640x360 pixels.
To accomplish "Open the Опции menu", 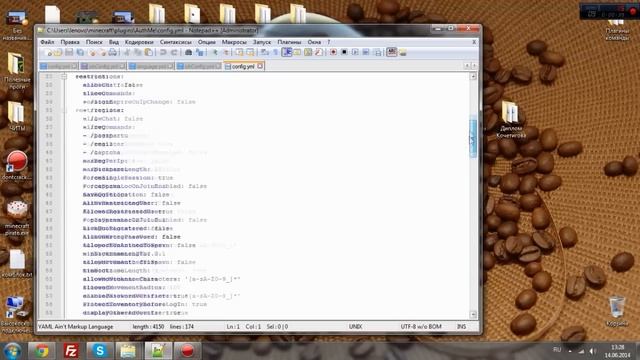I will (207, 42).
